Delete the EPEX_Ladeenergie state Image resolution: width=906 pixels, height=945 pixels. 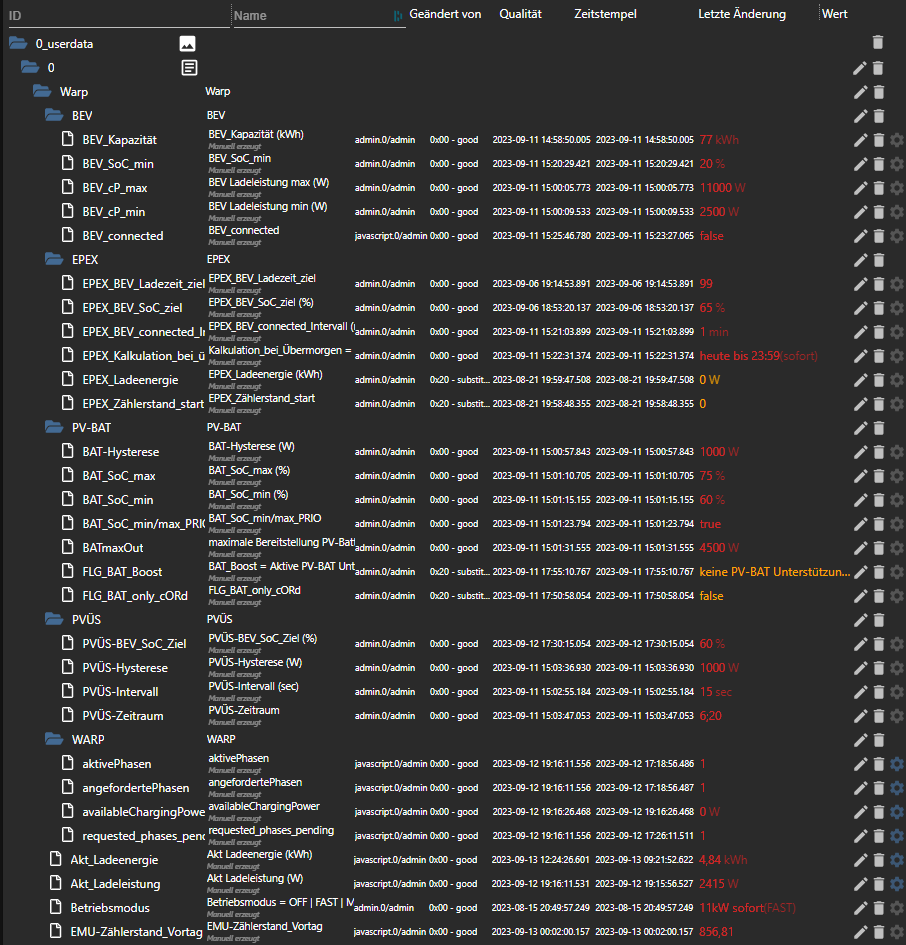[x=878, y=380]
